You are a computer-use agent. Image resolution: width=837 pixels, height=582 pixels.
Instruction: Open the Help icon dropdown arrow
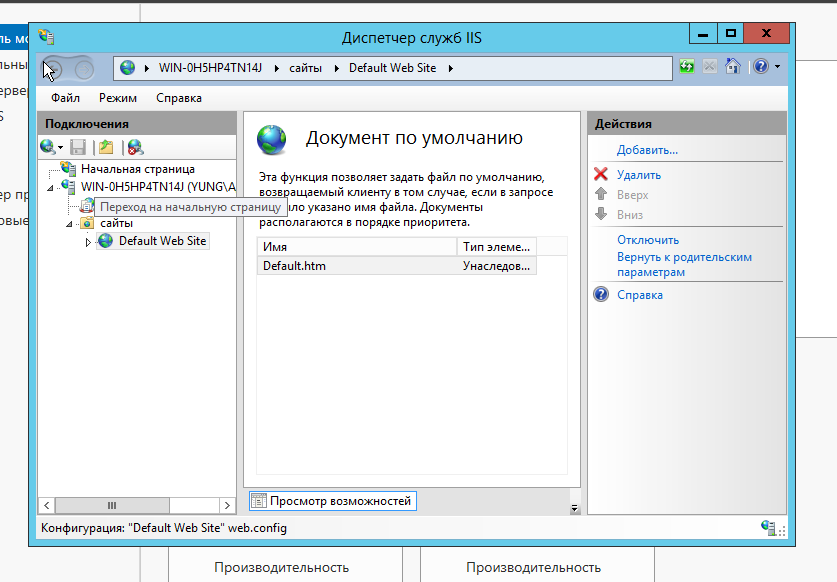click(x=777, y=67)
